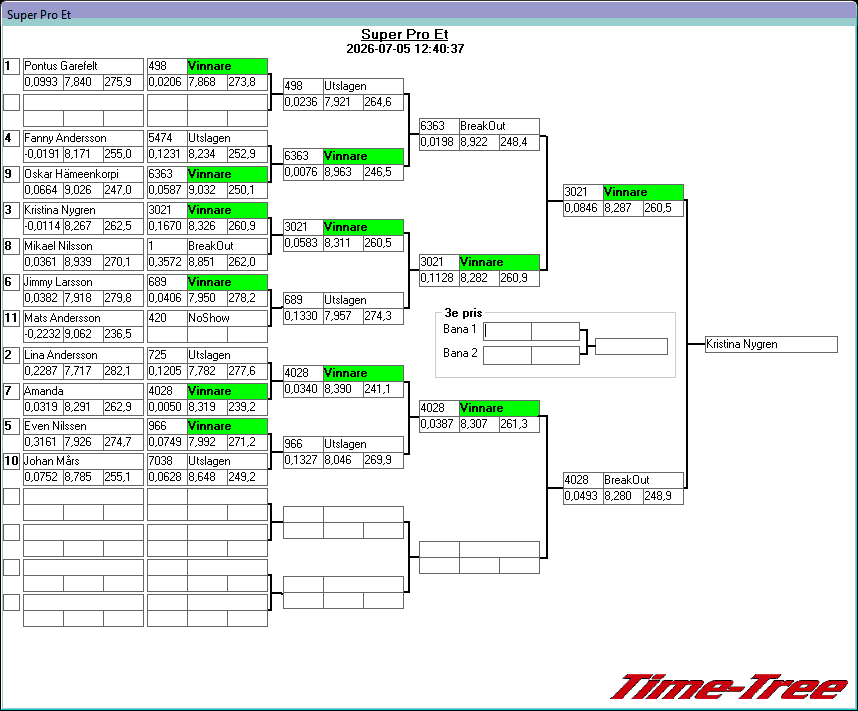Click round-two Utslagen cell for 689
This screenshot has width=858, height=711.
coord(363,300)
